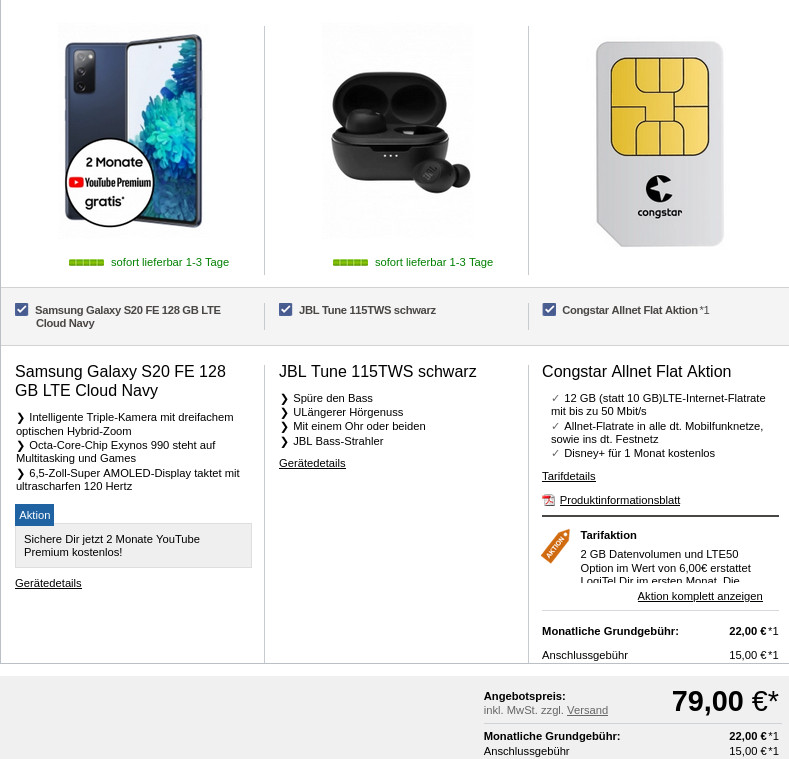
Task: Click the gold SIM chip graphic
Action: coord(659,106)
